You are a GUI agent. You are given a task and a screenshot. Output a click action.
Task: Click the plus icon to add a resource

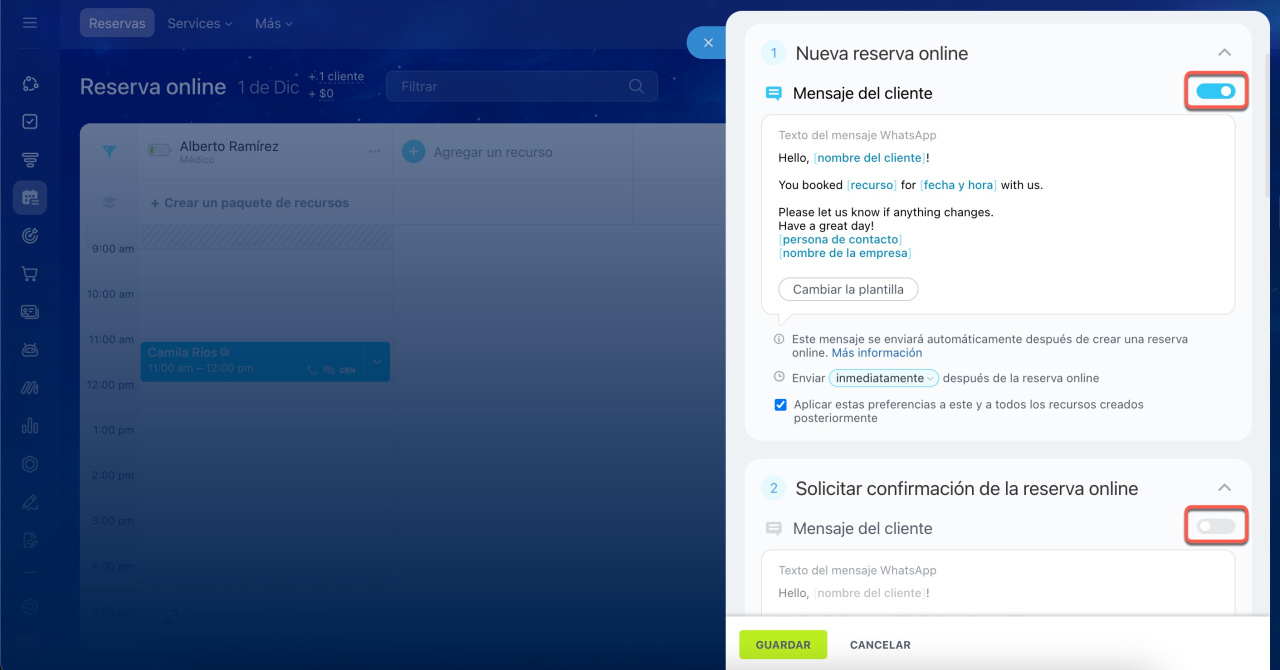coord(413,152)
